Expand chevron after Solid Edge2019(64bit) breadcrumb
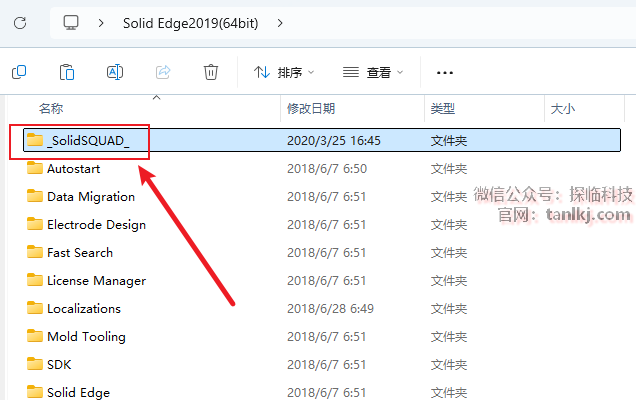The height and width of the screenshot is (400, 636). click(280, 23)
